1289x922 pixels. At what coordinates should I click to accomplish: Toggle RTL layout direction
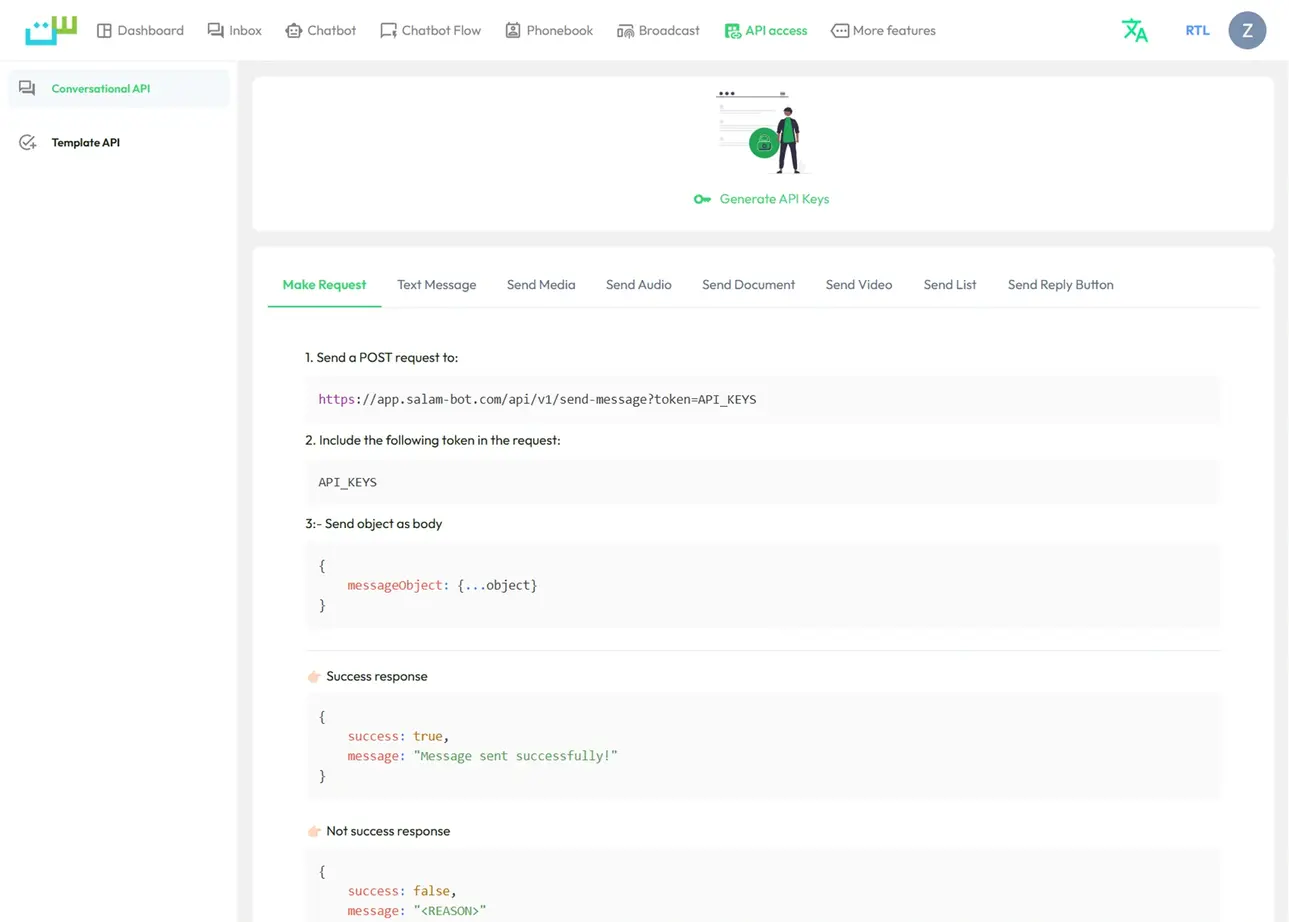1197,30
